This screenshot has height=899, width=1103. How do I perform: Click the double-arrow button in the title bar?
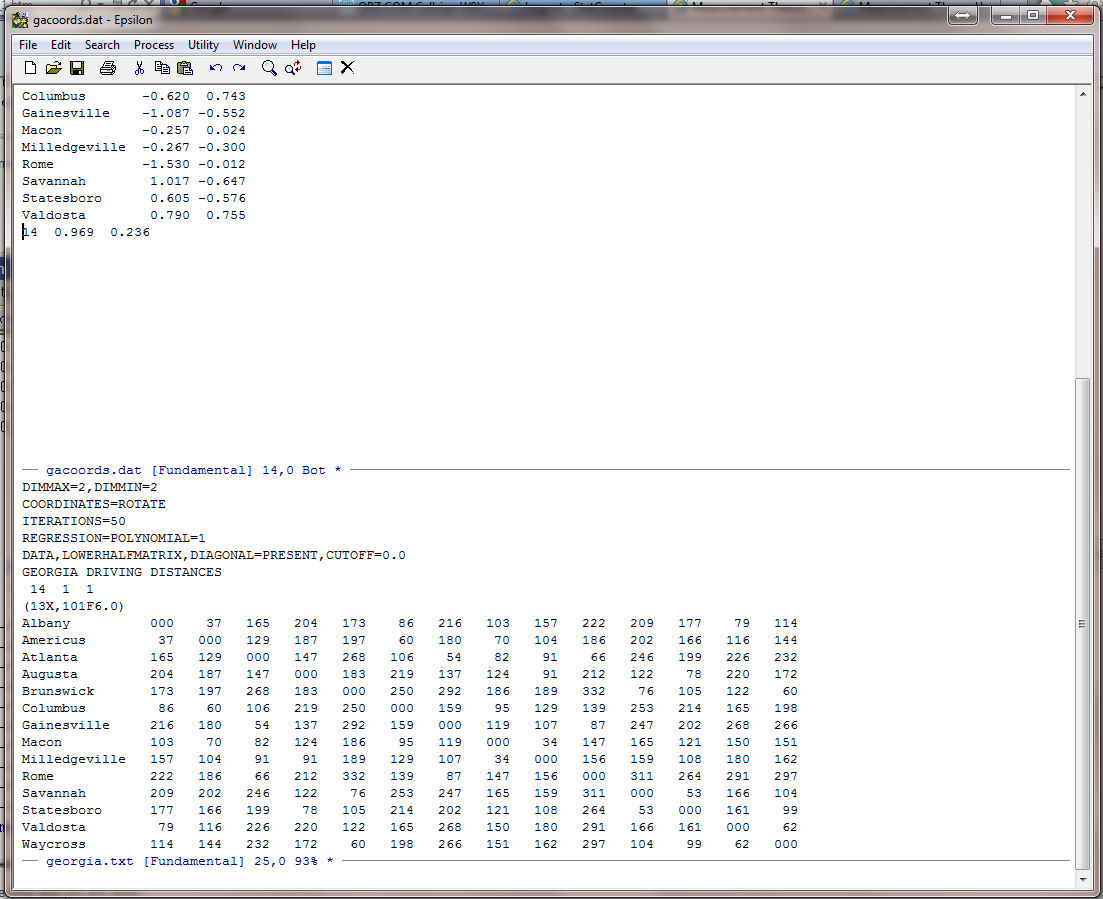point(963,17)
